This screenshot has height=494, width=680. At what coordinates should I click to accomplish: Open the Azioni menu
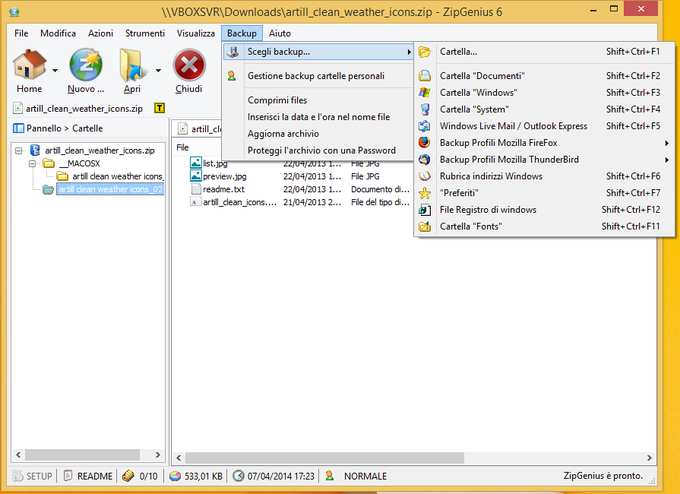pyautogui.click(x=101, y=33)
